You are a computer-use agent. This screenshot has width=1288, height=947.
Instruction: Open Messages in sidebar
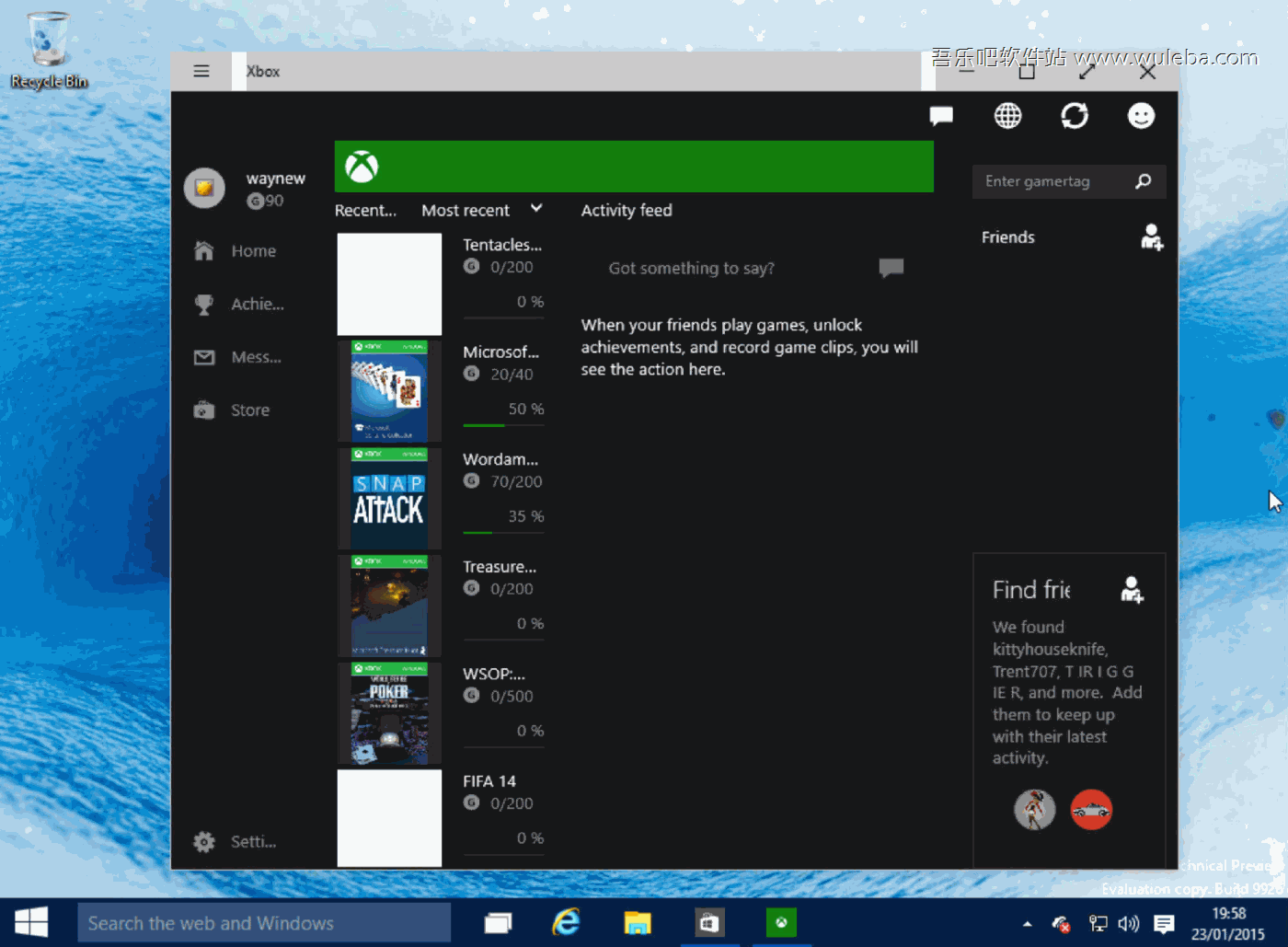[x=237, y=357]
